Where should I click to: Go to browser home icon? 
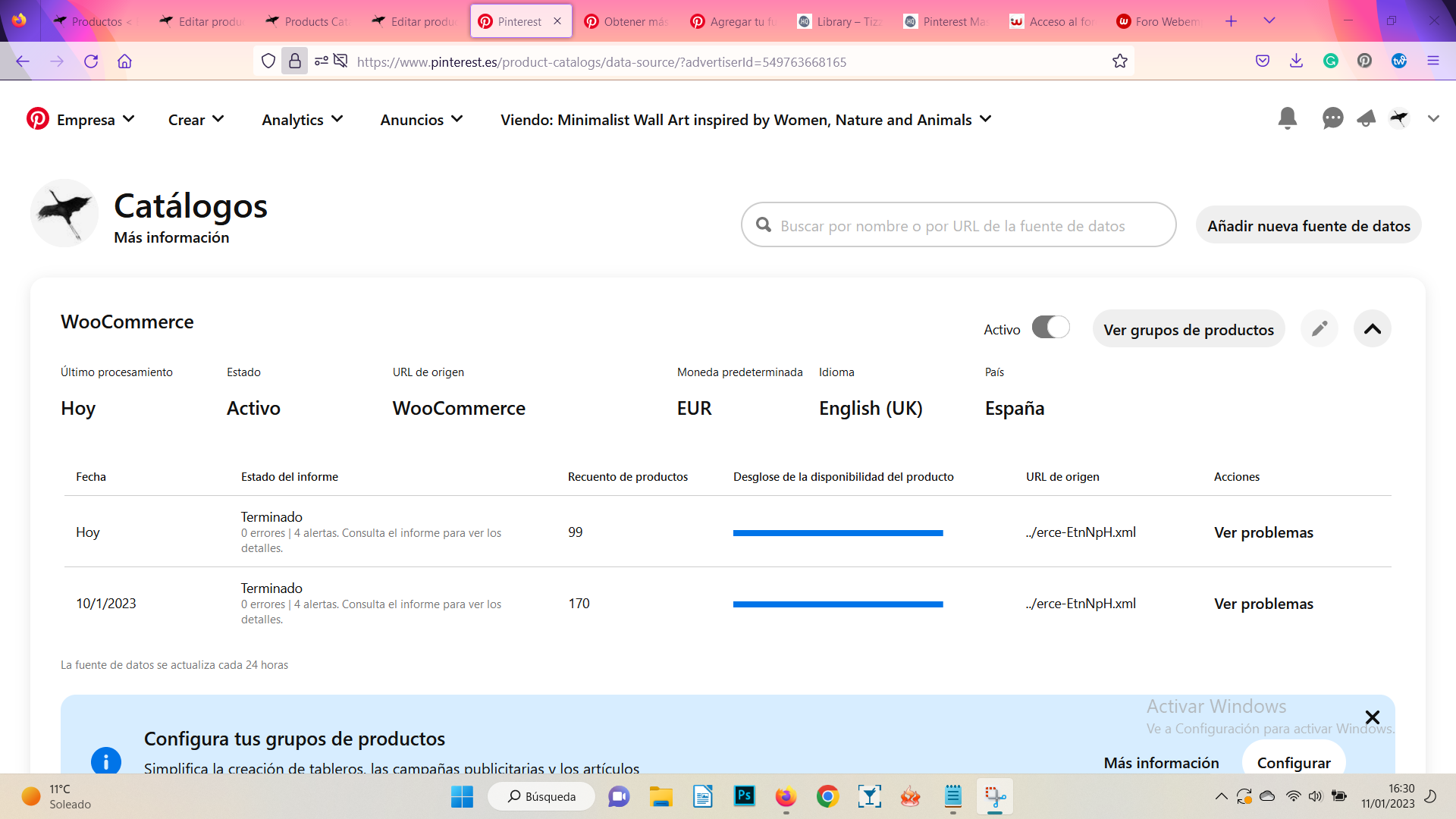[x=125, y=61]
